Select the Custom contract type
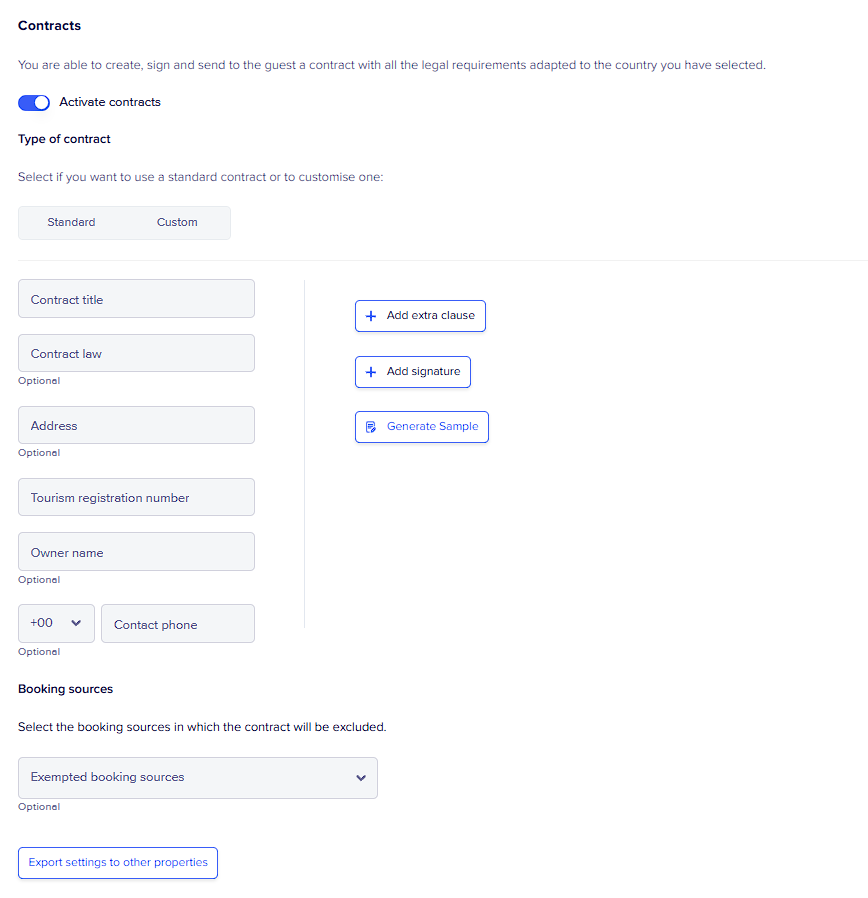The height and width of the screenshot is (898, 868). coord(177,223)
